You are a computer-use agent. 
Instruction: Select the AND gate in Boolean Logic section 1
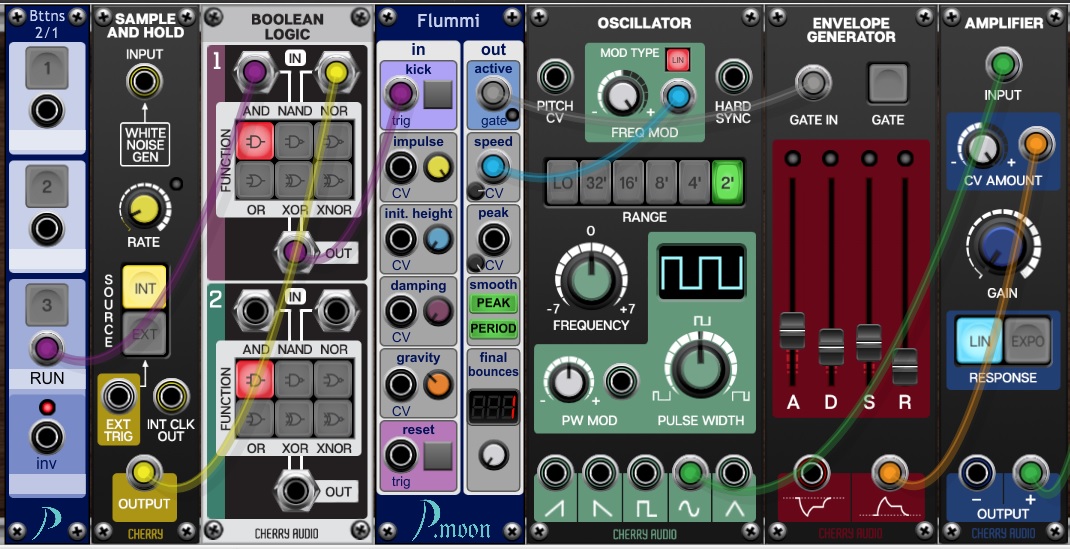256,140
